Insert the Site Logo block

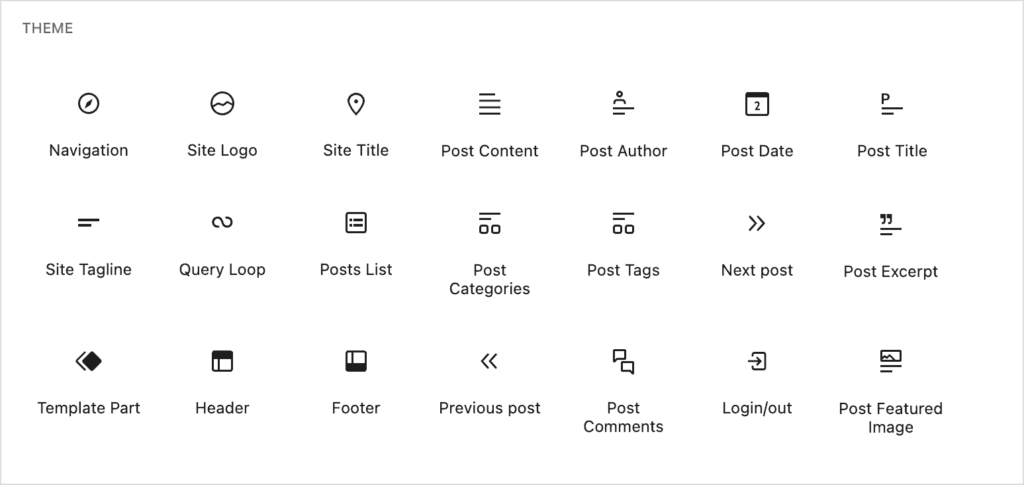pos(222,124)
